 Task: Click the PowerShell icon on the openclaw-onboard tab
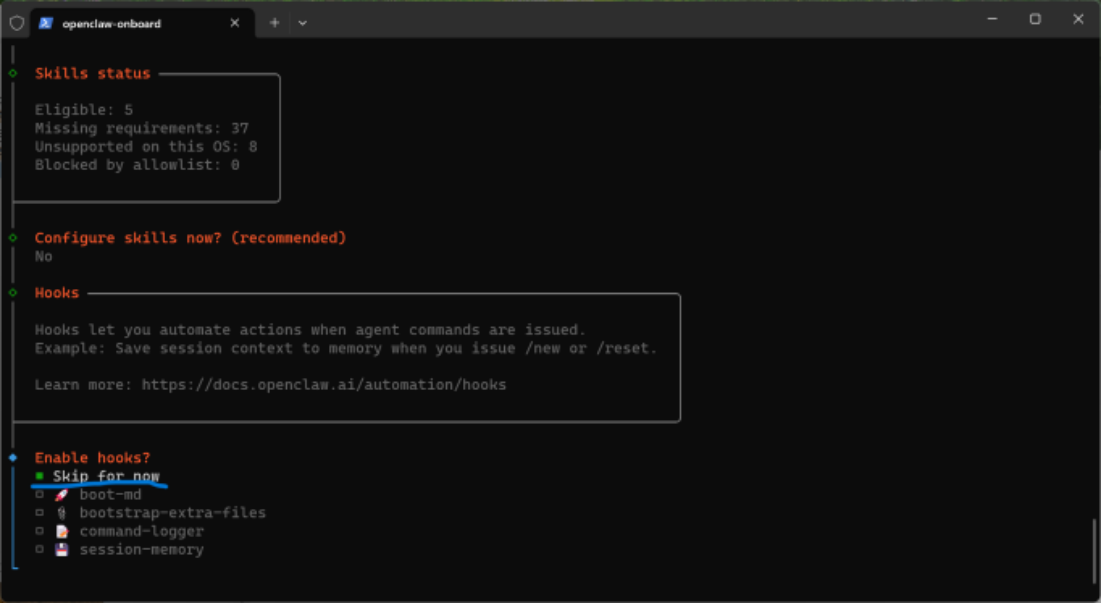point(46,22)
